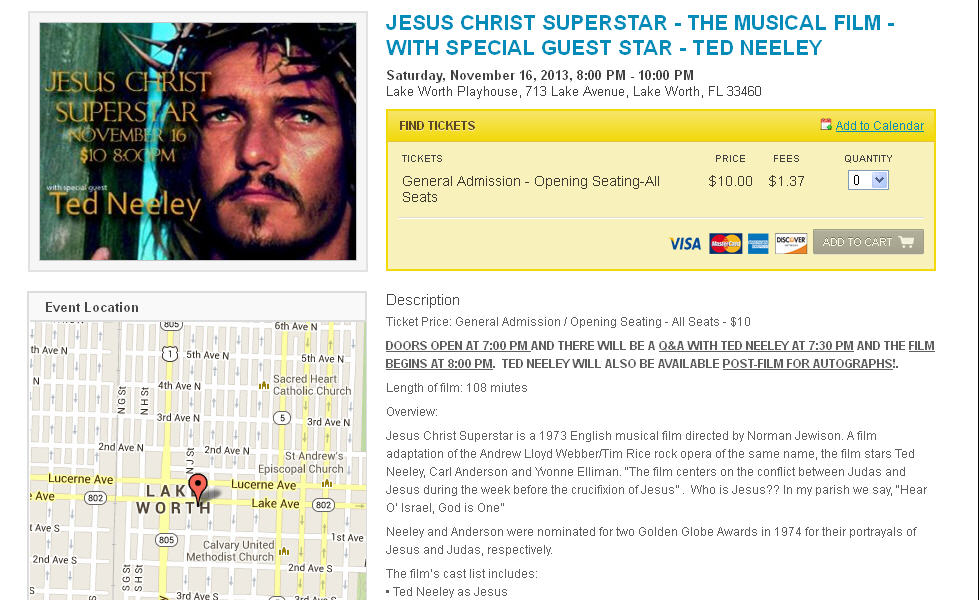The height and width of the screenshot is (600, 979).
Task: Open the ticket Quantity dropdown
Action: pos(868,180)
